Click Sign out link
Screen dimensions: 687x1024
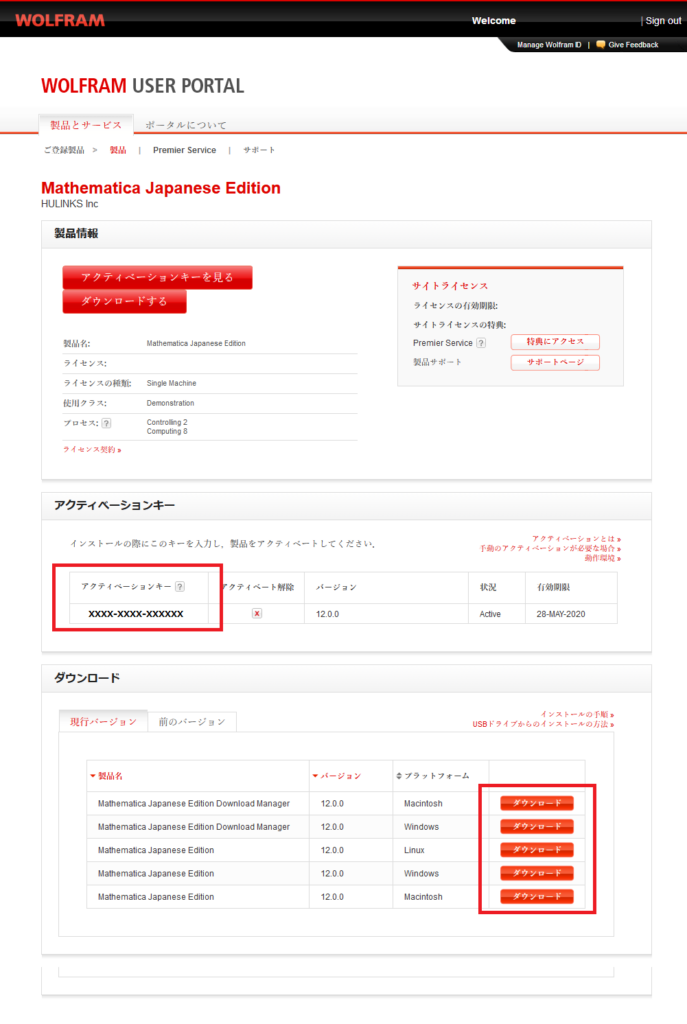coord(662,21)
